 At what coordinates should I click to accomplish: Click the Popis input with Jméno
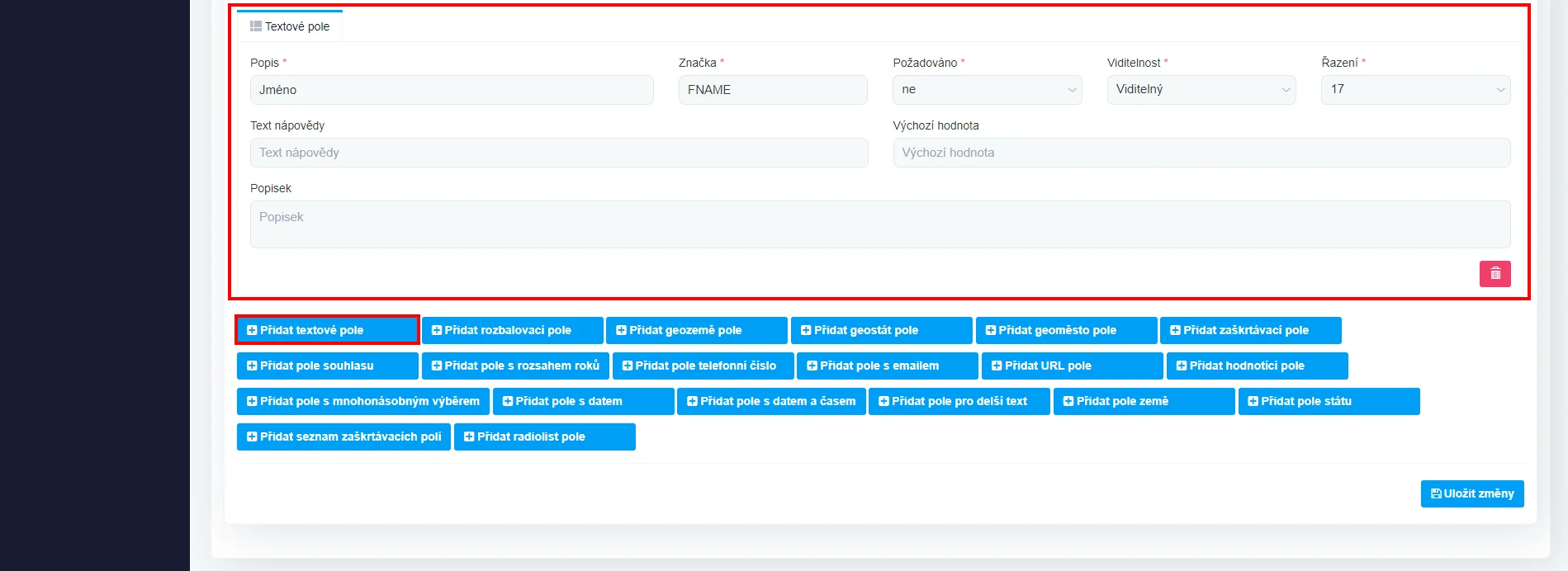pyautogui.click(x=451, y=90)
